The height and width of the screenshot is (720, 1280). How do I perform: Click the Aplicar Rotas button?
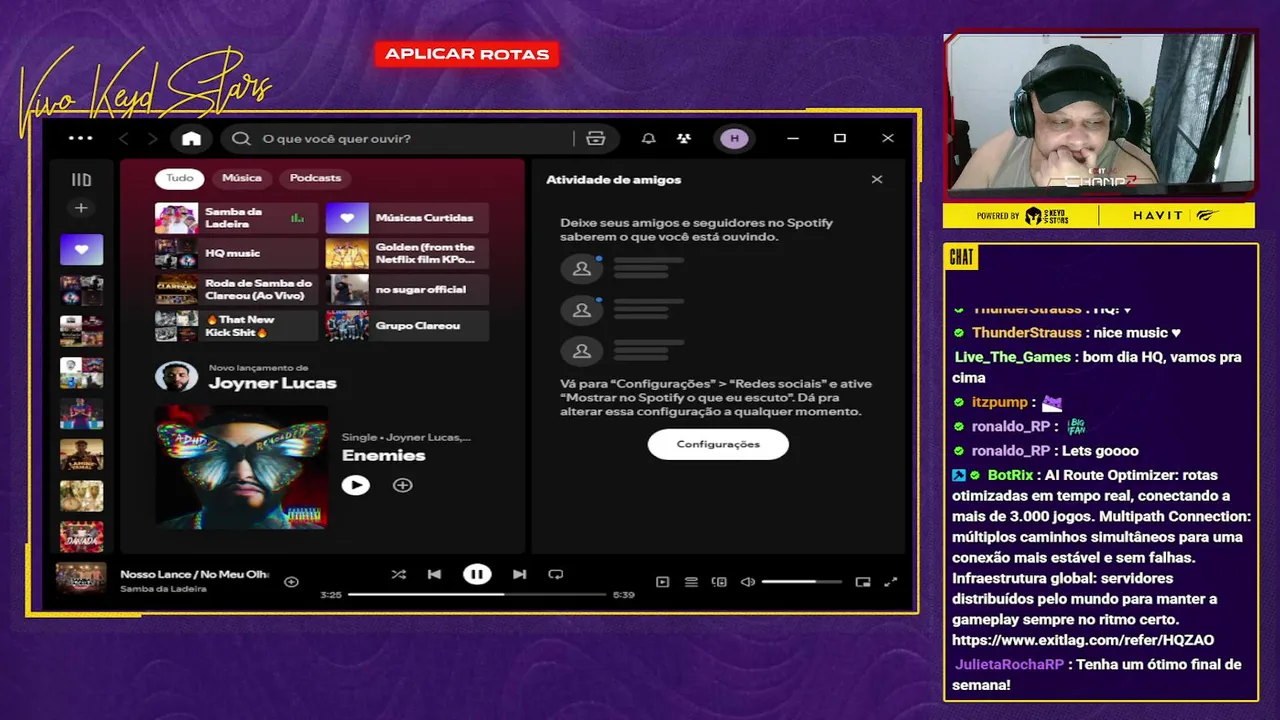pyautogui.click(x=467, y=54)
